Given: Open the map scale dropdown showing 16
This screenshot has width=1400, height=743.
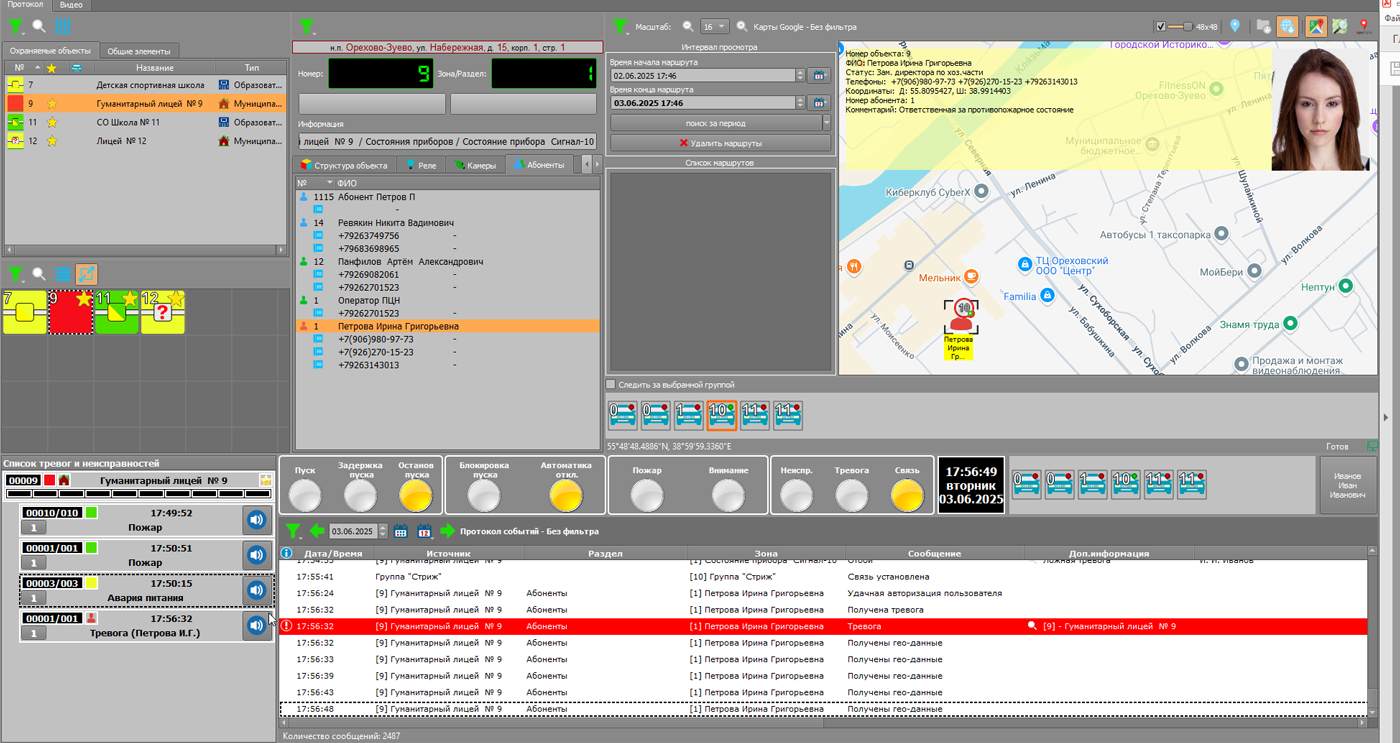Looking at the screenshot, I should (x=714, y=27).
